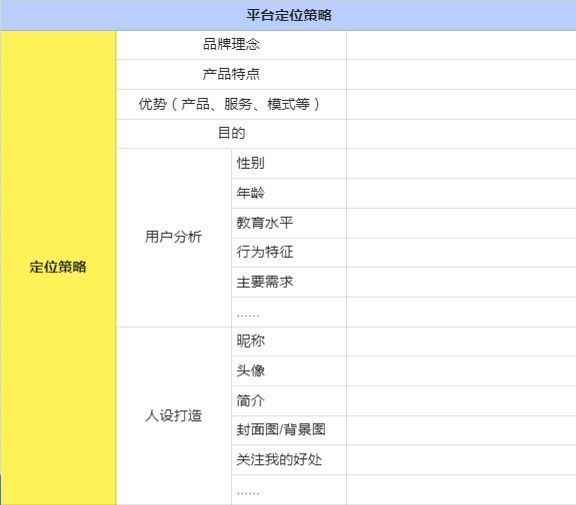The width and height of the screenshot is (576, 505).
Task: Select the 年龄 cell
Action: pos(289,193)
